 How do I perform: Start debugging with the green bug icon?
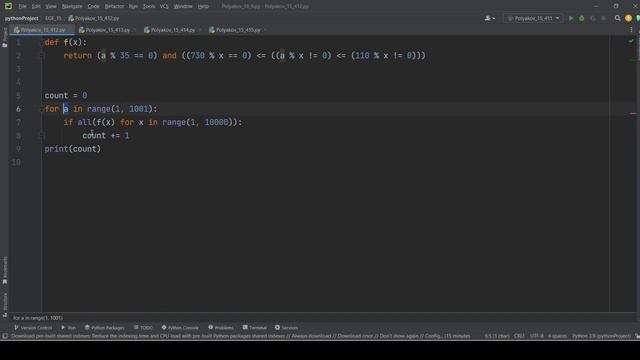582,18
